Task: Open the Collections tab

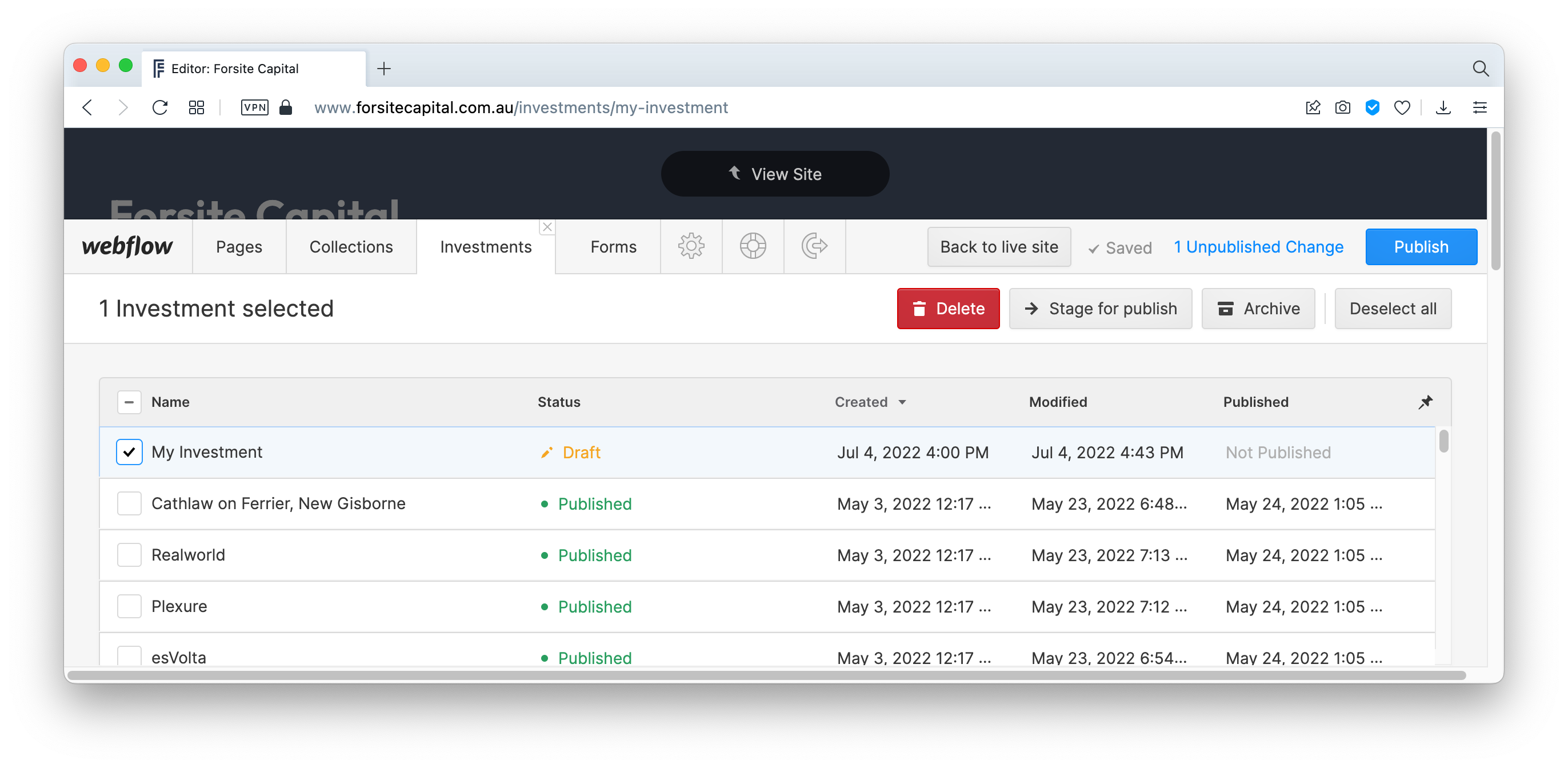Action: pyautogui.click(x=351, y=246)
